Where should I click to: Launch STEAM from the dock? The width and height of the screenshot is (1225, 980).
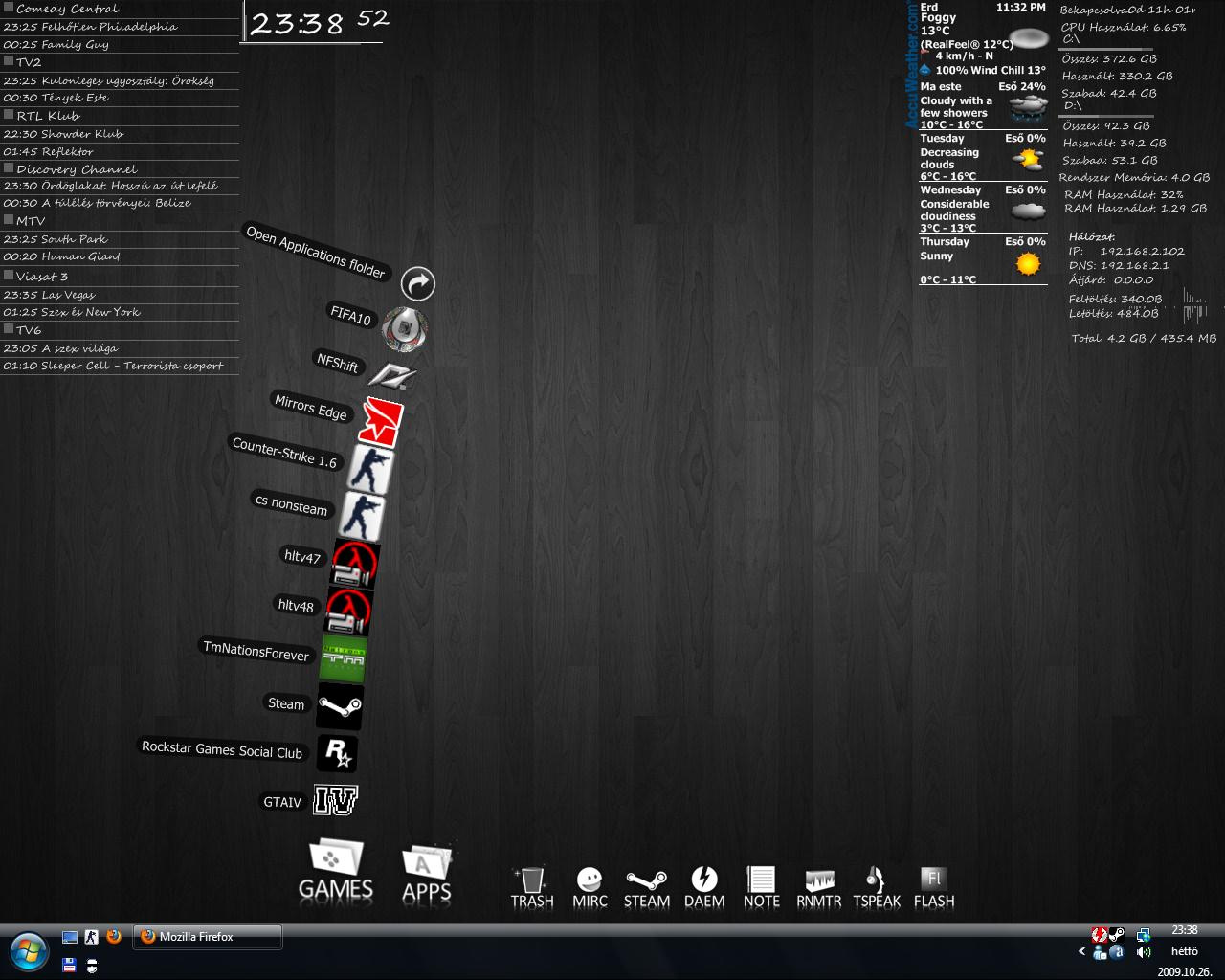[x=647, y=887]
